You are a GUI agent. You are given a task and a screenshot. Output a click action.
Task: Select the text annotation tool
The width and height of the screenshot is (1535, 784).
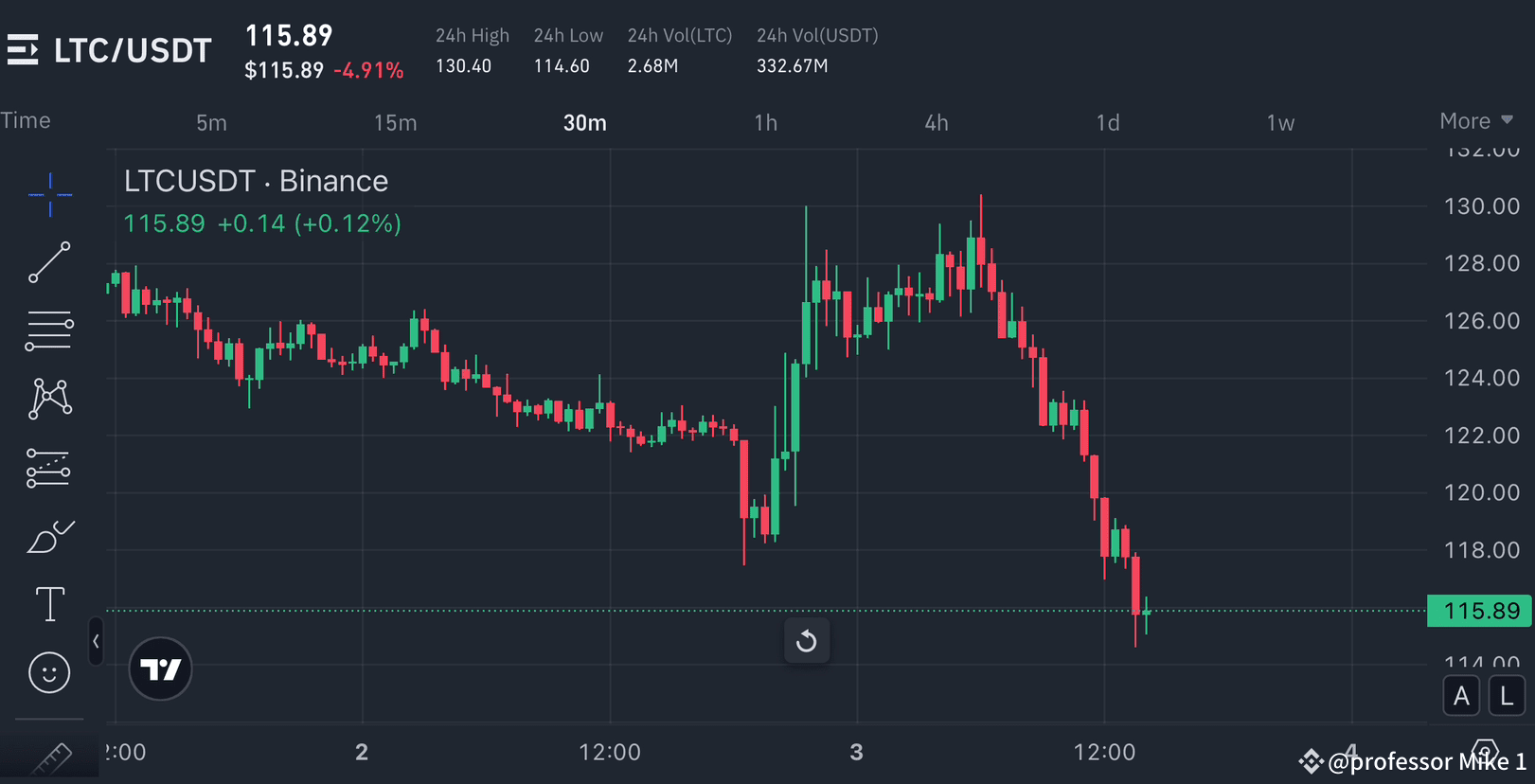(49, 603)
